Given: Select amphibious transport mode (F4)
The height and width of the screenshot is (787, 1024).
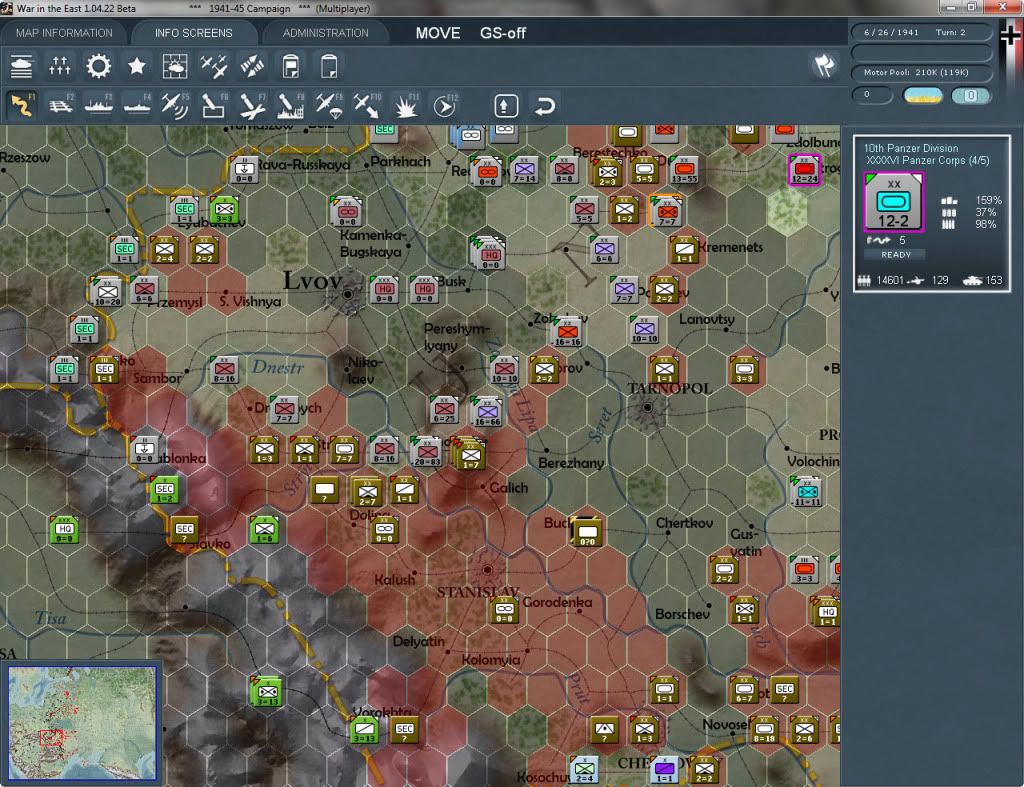Looking at the screenshot, I should pos(137,105).
